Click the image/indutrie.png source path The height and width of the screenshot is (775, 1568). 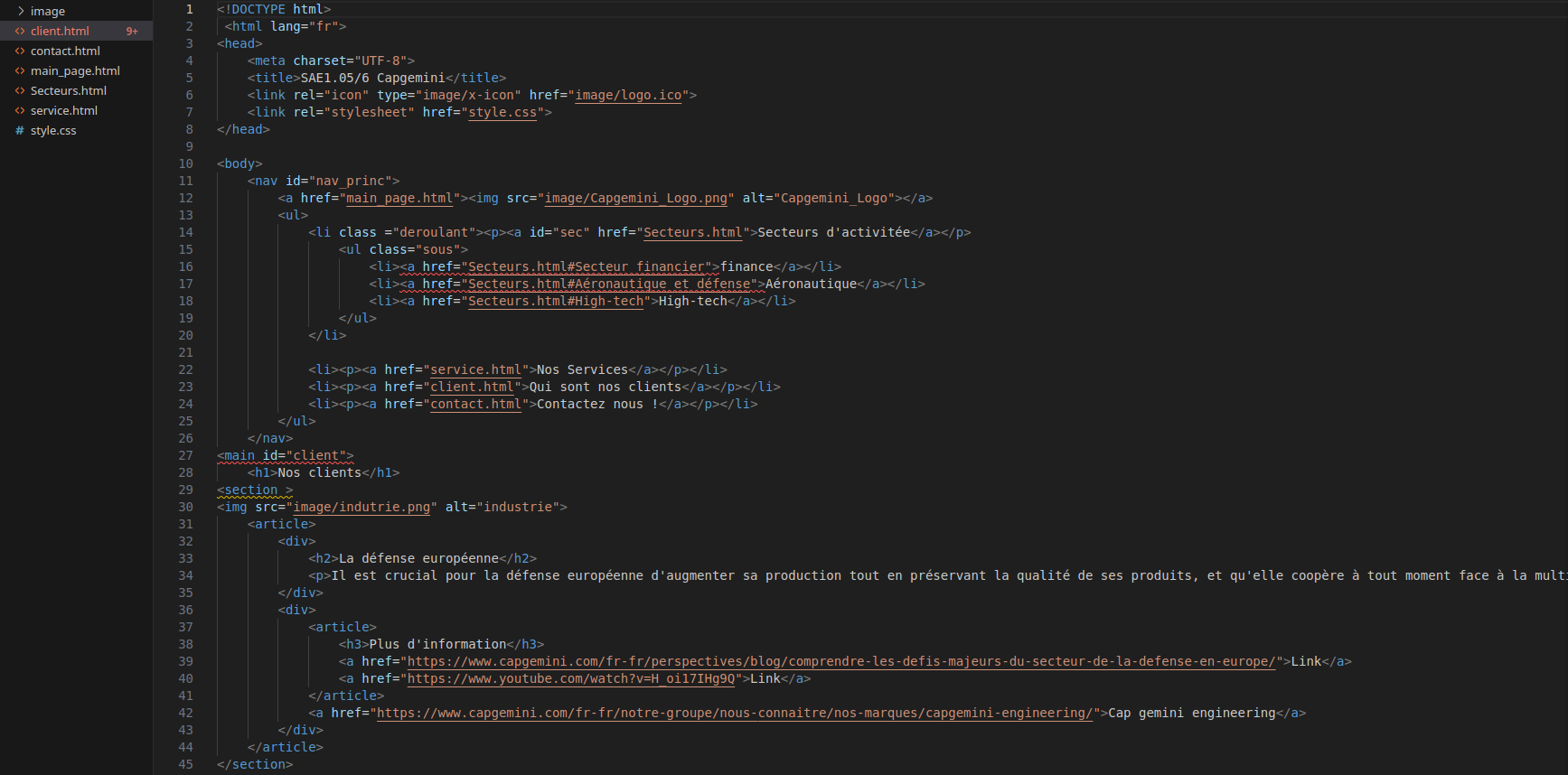tap(361, 507)
